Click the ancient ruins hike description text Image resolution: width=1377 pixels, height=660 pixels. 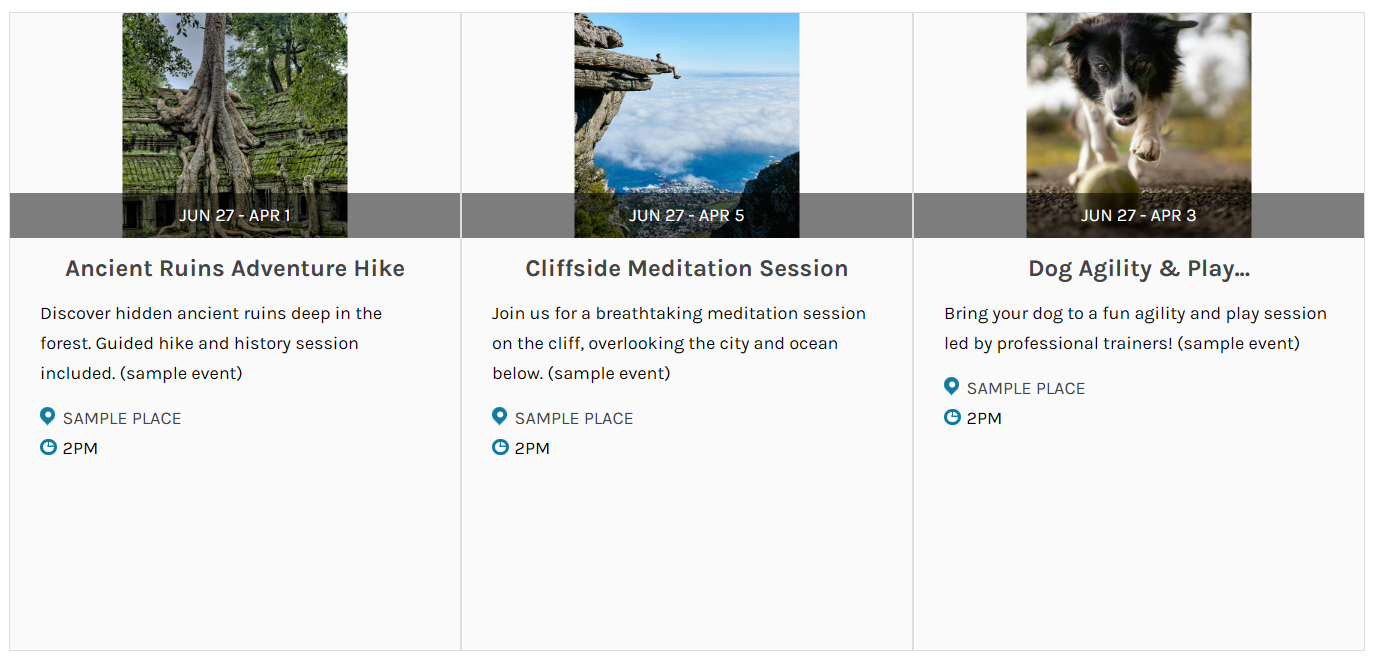(x=210, y=343)
